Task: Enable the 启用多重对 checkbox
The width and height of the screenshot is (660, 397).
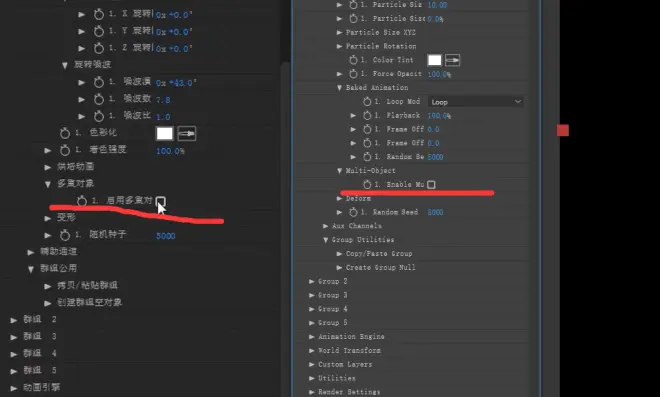Action: click(160, 201)
